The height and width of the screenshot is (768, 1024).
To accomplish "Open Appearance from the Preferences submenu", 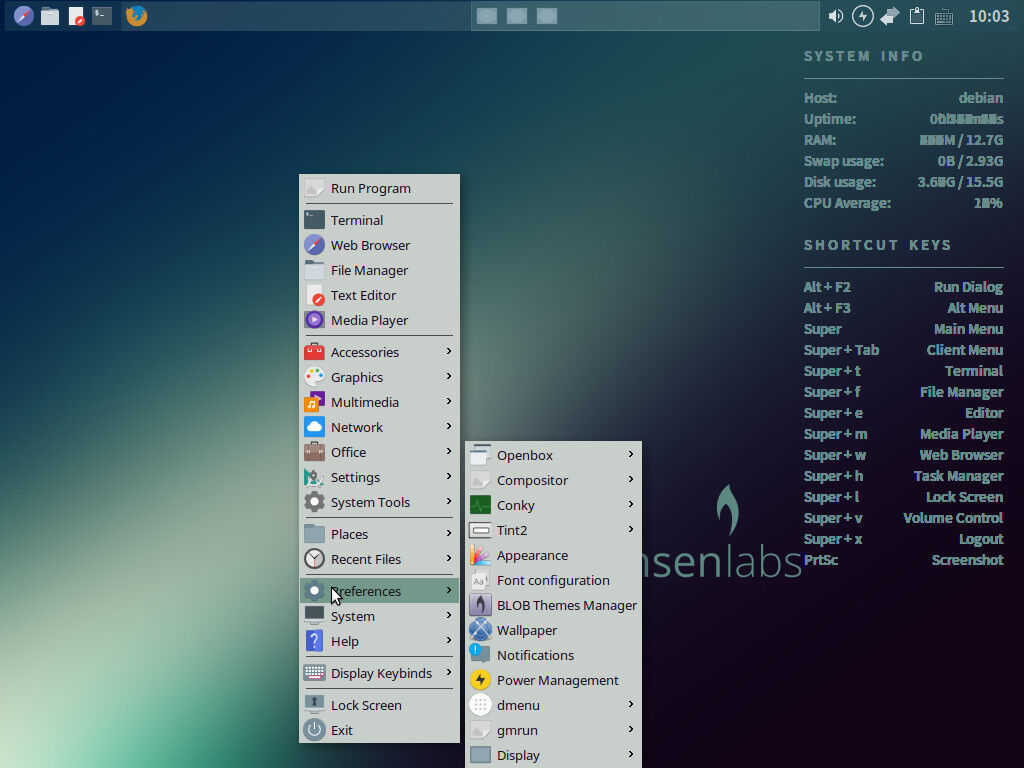I will [x=553, y=555].
